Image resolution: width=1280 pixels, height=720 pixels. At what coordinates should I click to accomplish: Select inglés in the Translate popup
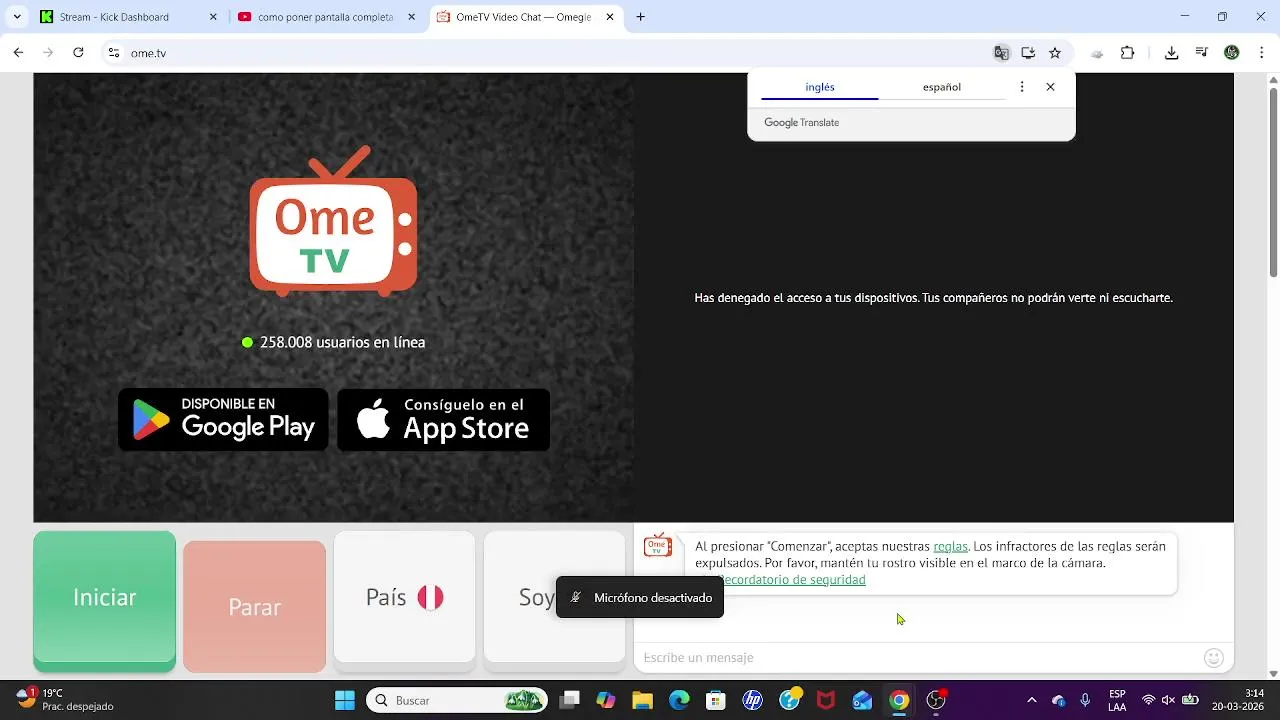coord(820,87)
